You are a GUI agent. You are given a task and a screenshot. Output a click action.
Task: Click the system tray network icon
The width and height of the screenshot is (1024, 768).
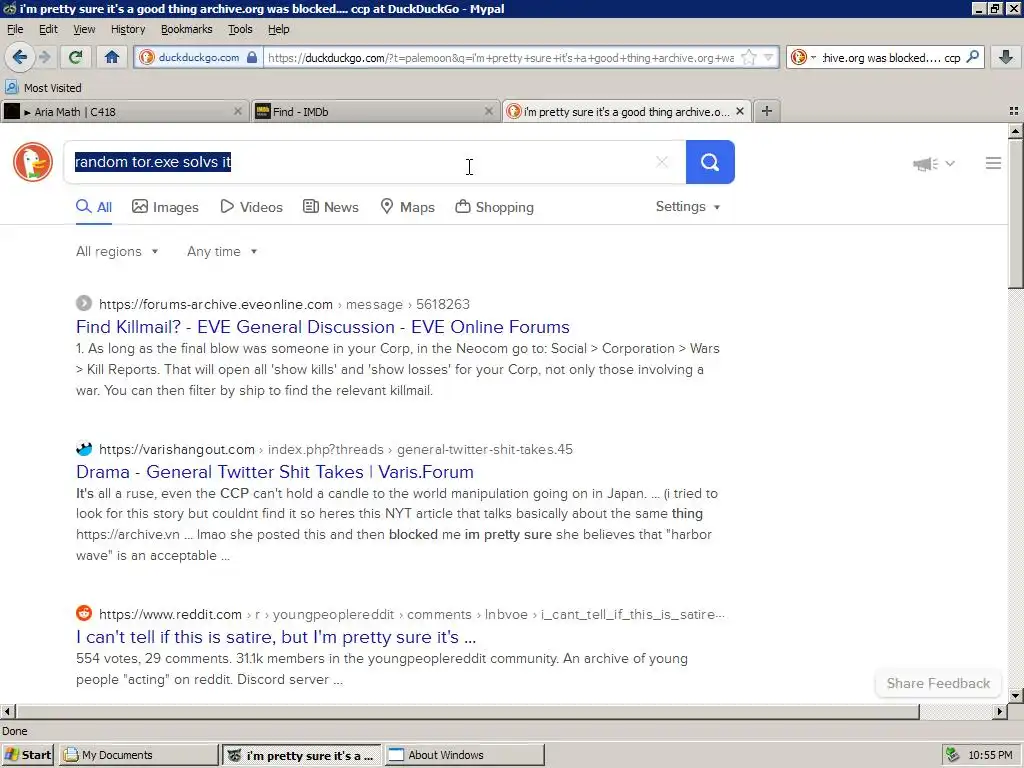click(x=953, y=755)
